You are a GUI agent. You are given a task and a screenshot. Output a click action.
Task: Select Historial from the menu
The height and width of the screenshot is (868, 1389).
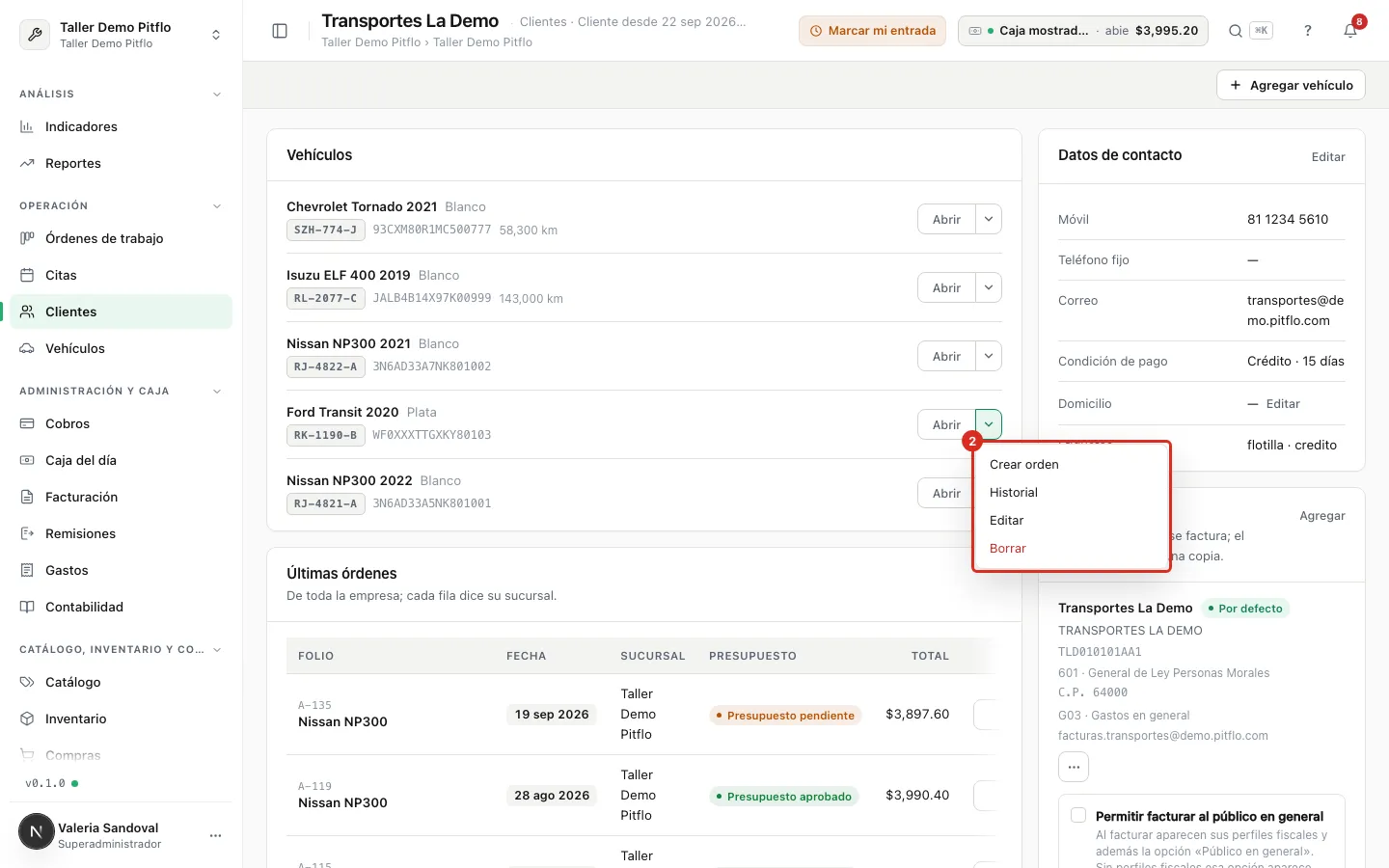click(x=1072, y=492)
